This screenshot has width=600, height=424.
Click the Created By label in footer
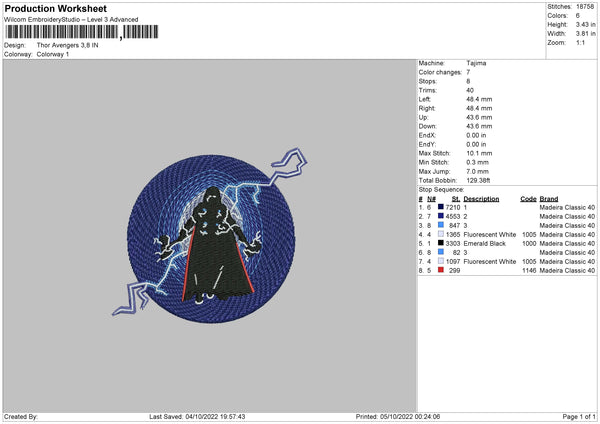pyautogui.click(x=21, y=417)
